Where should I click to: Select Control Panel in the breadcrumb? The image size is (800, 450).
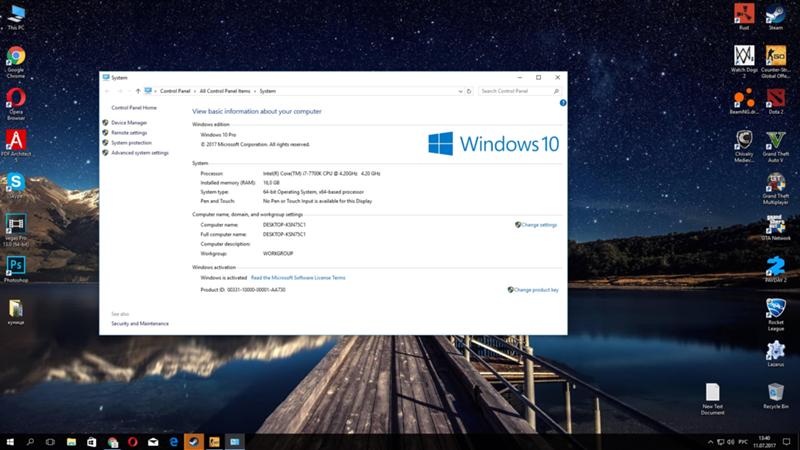tap(174, 91)
